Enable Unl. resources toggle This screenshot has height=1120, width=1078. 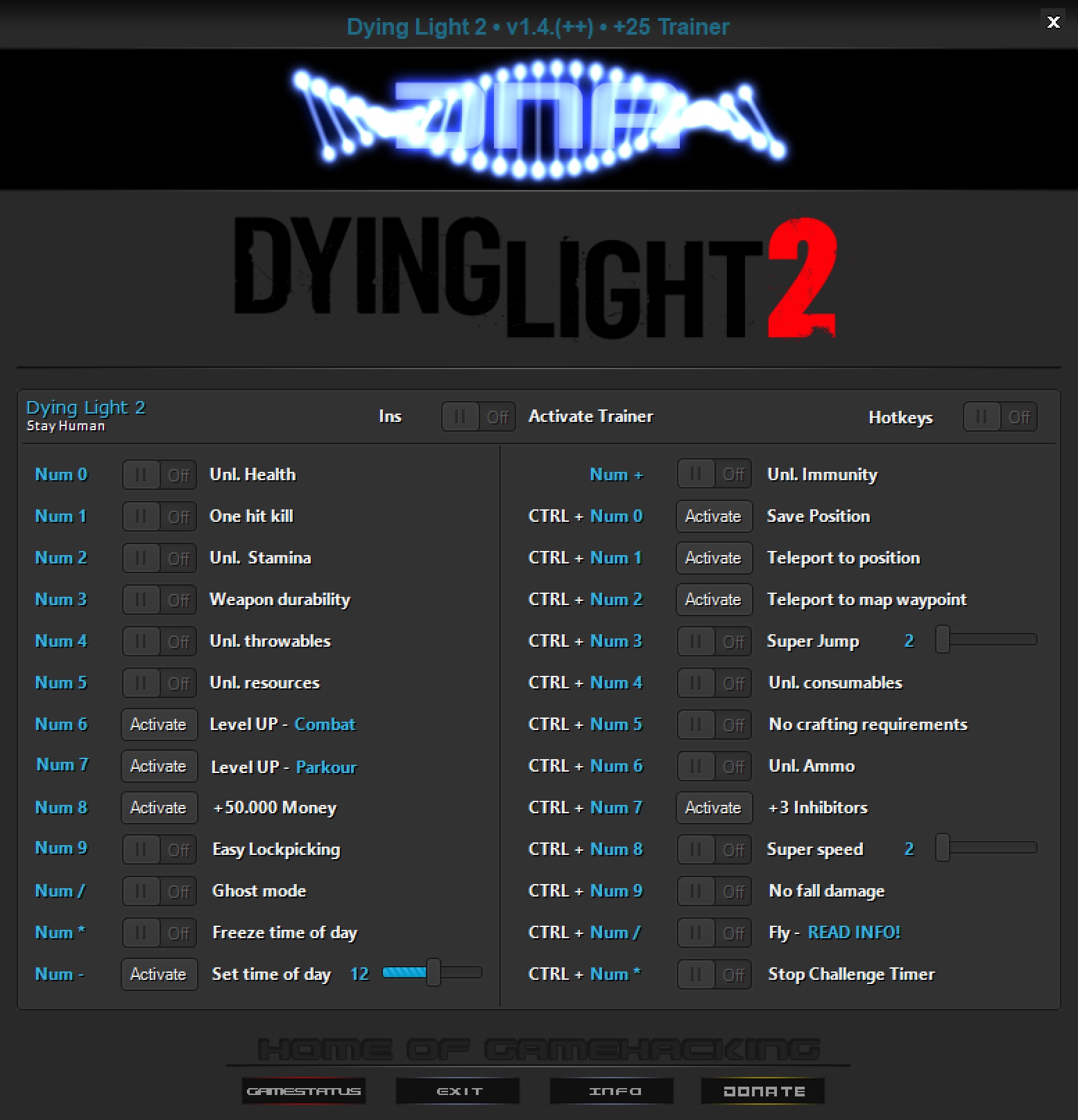[160, 684]
